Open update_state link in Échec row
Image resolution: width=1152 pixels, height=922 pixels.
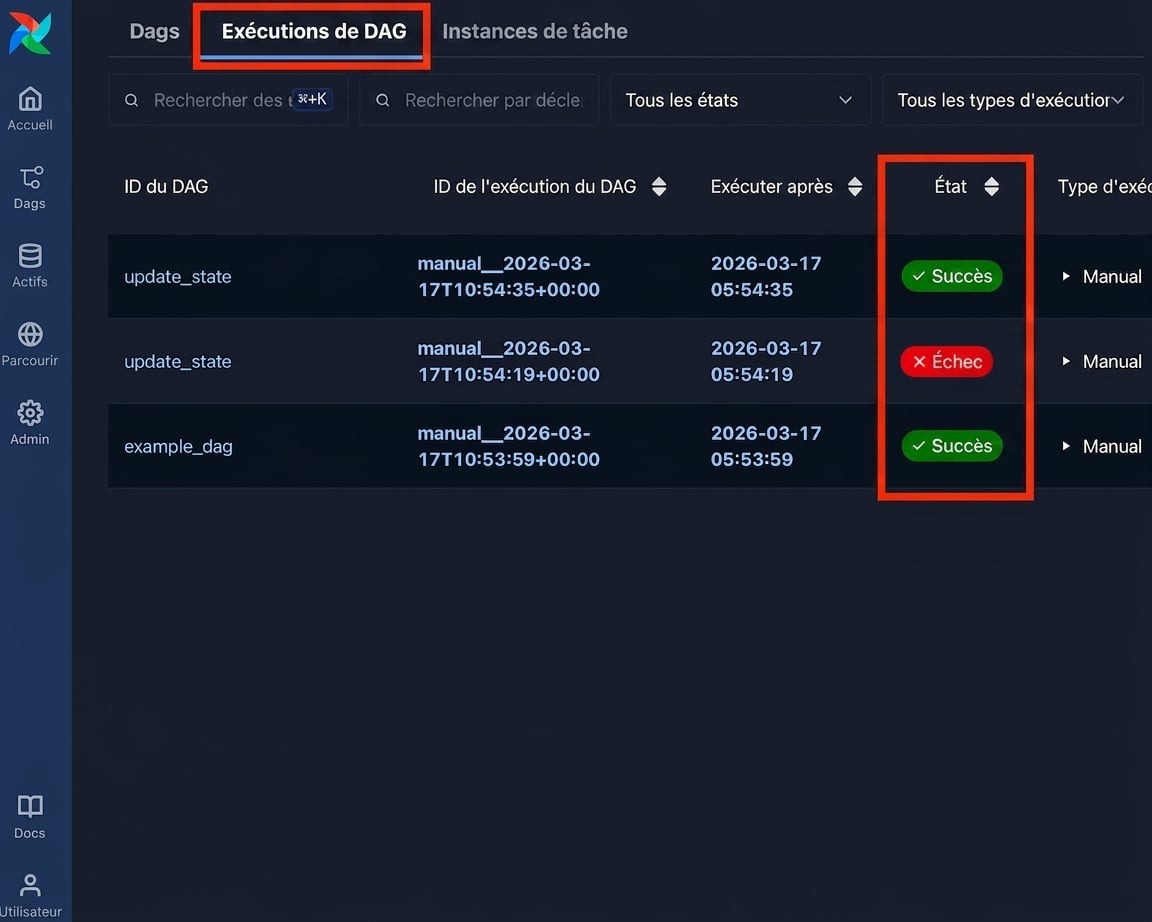178,361
